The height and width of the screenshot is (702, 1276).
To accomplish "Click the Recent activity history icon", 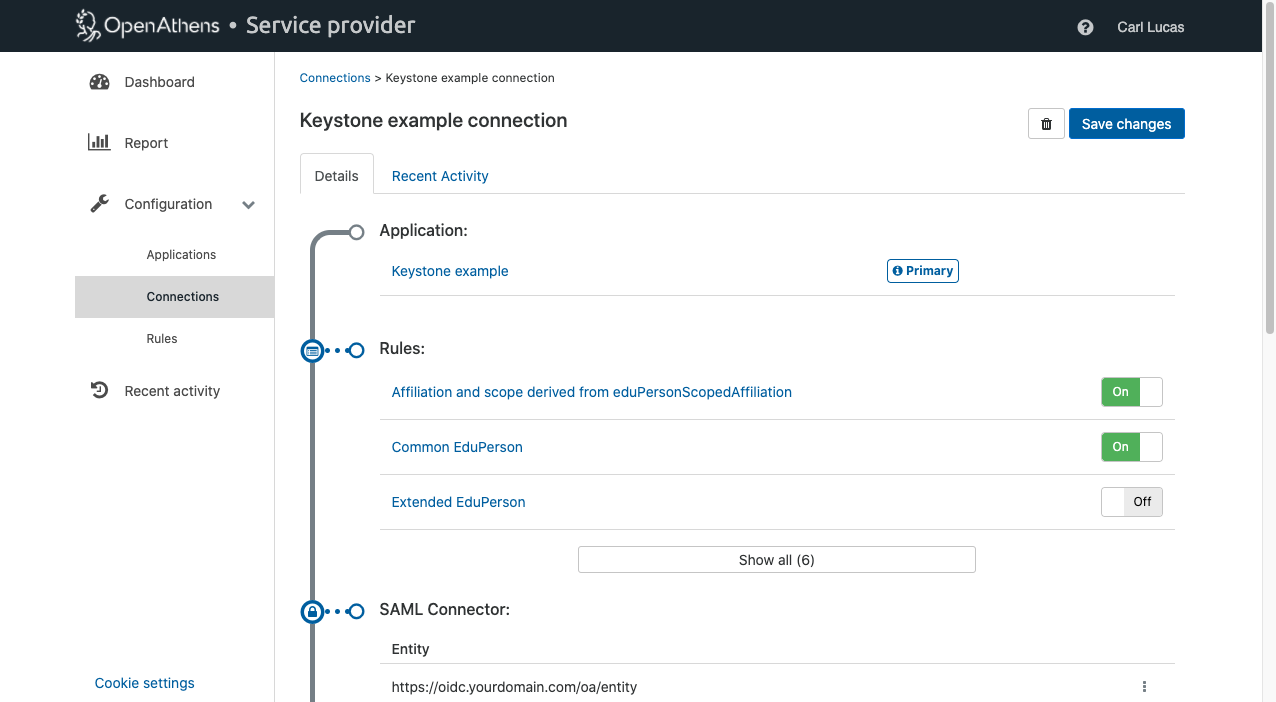I will [99, 391].
